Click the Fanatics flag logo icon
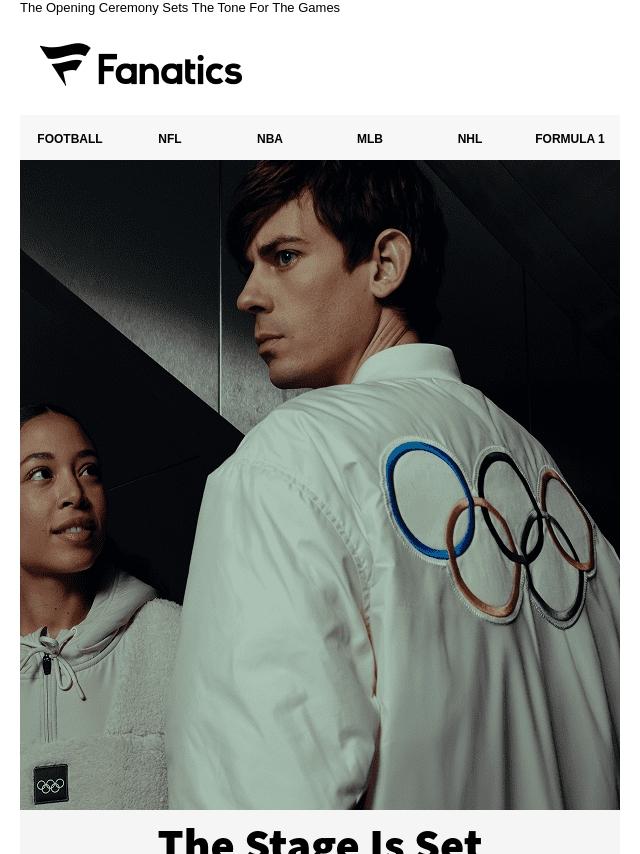 [65, 64]
